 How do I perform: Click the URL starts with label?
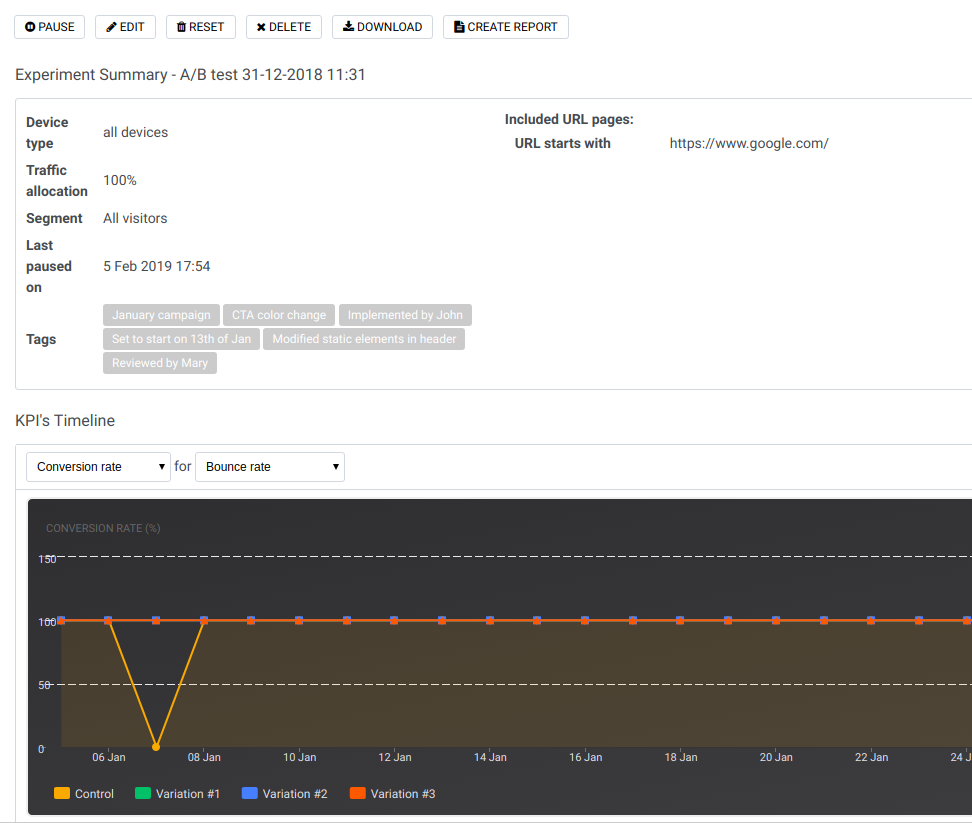click(562, 144)
